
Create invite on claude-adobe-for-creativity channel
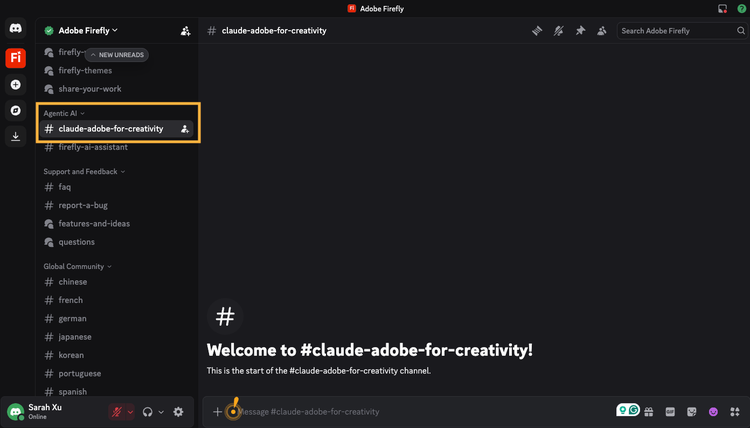[185, 129]
